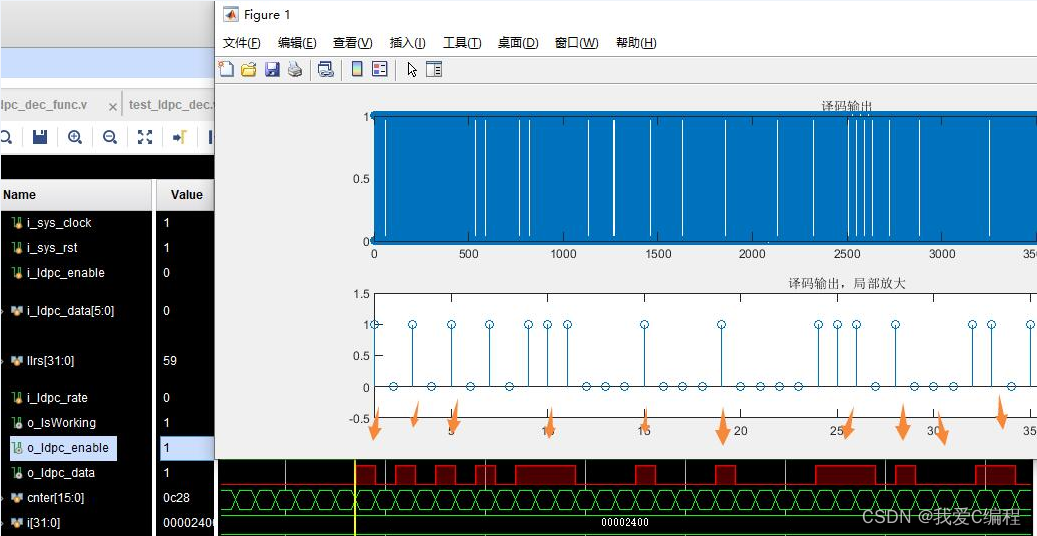Click the New Figure icon in MATLAB toolbar
Screen dimensions: 1037x536
[226, 70]
